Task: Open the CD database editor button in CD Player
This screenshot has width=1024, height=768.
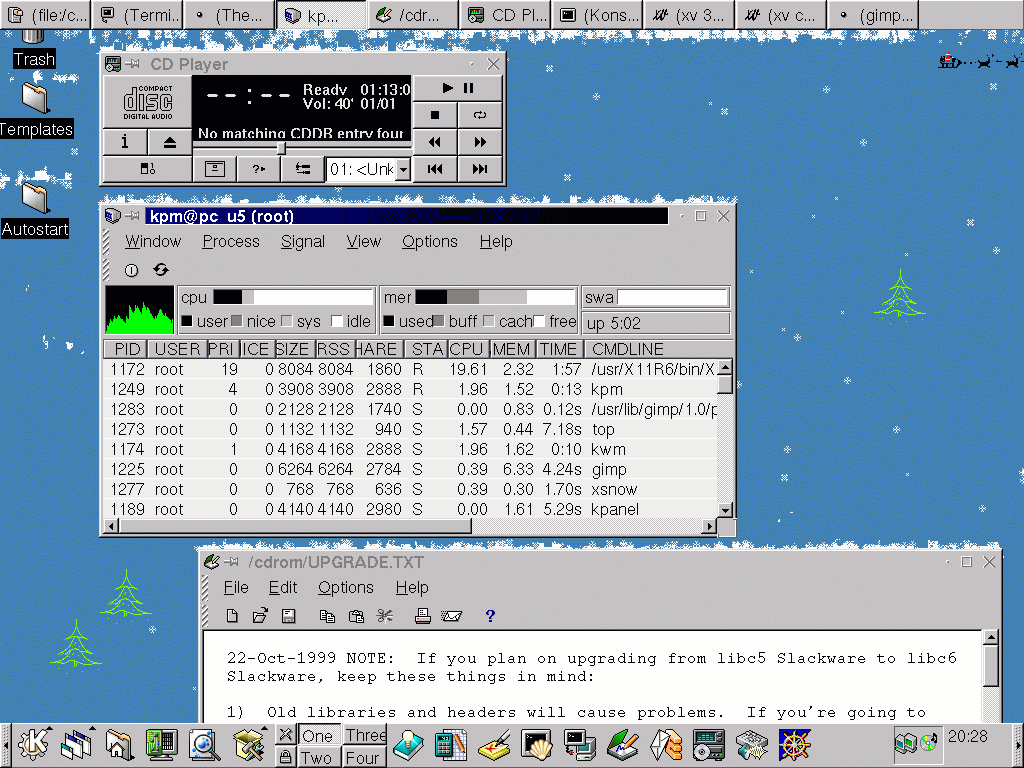Action: (x=214, y=169)
